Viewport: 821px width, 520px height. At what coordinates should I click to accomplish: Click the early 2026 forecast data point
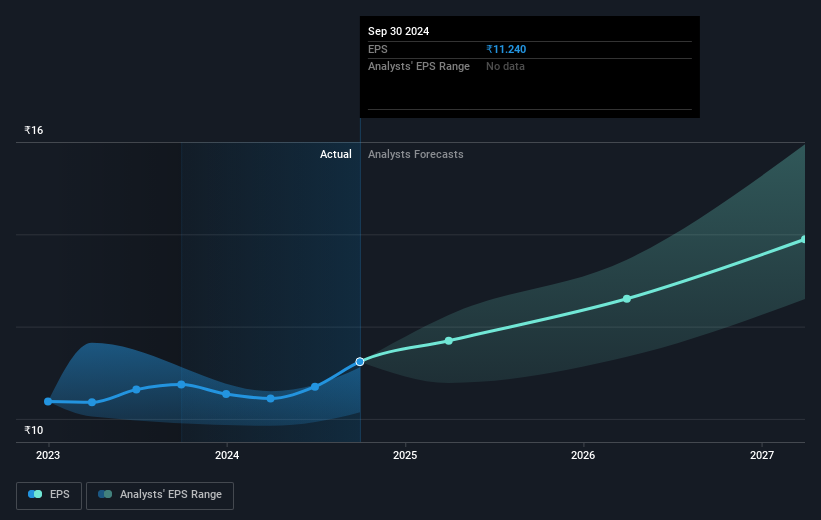(627, 299)
